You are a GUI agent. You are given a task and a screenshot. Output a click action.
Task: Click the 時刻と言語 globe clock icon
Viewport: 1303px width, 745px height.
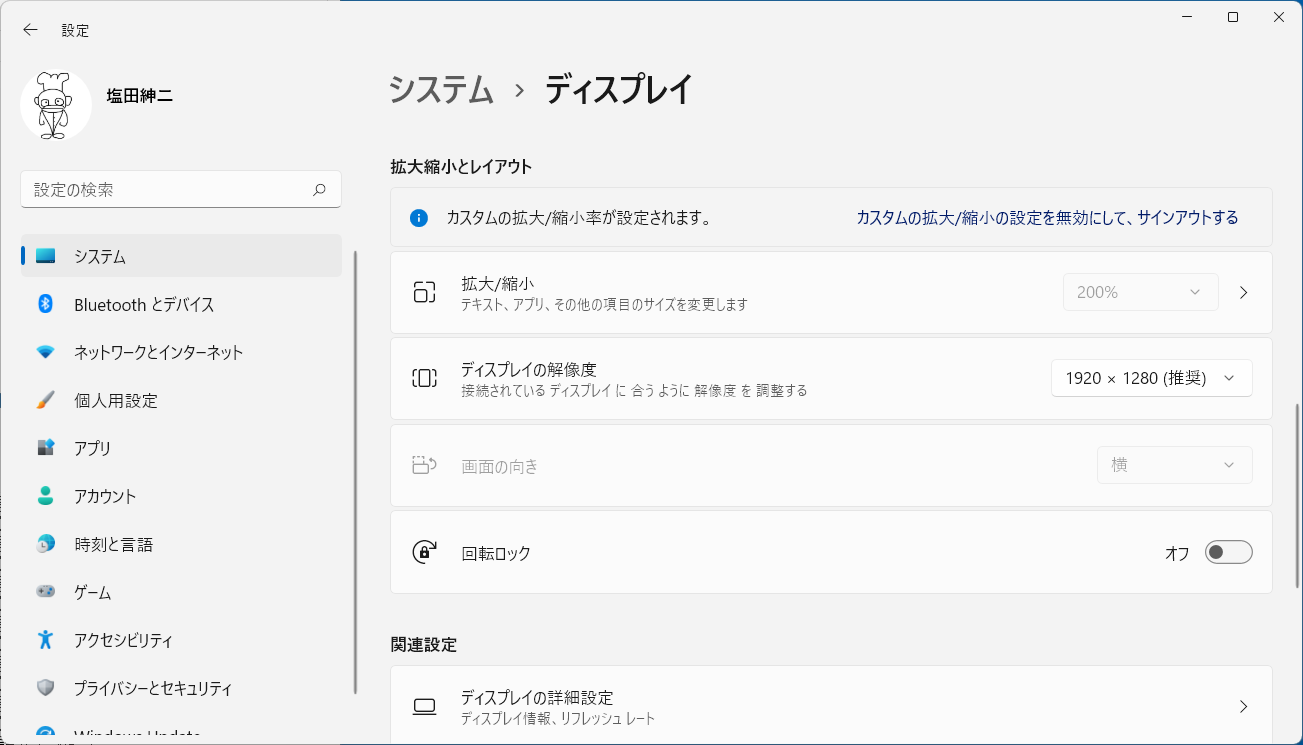[x=45, y=544]
